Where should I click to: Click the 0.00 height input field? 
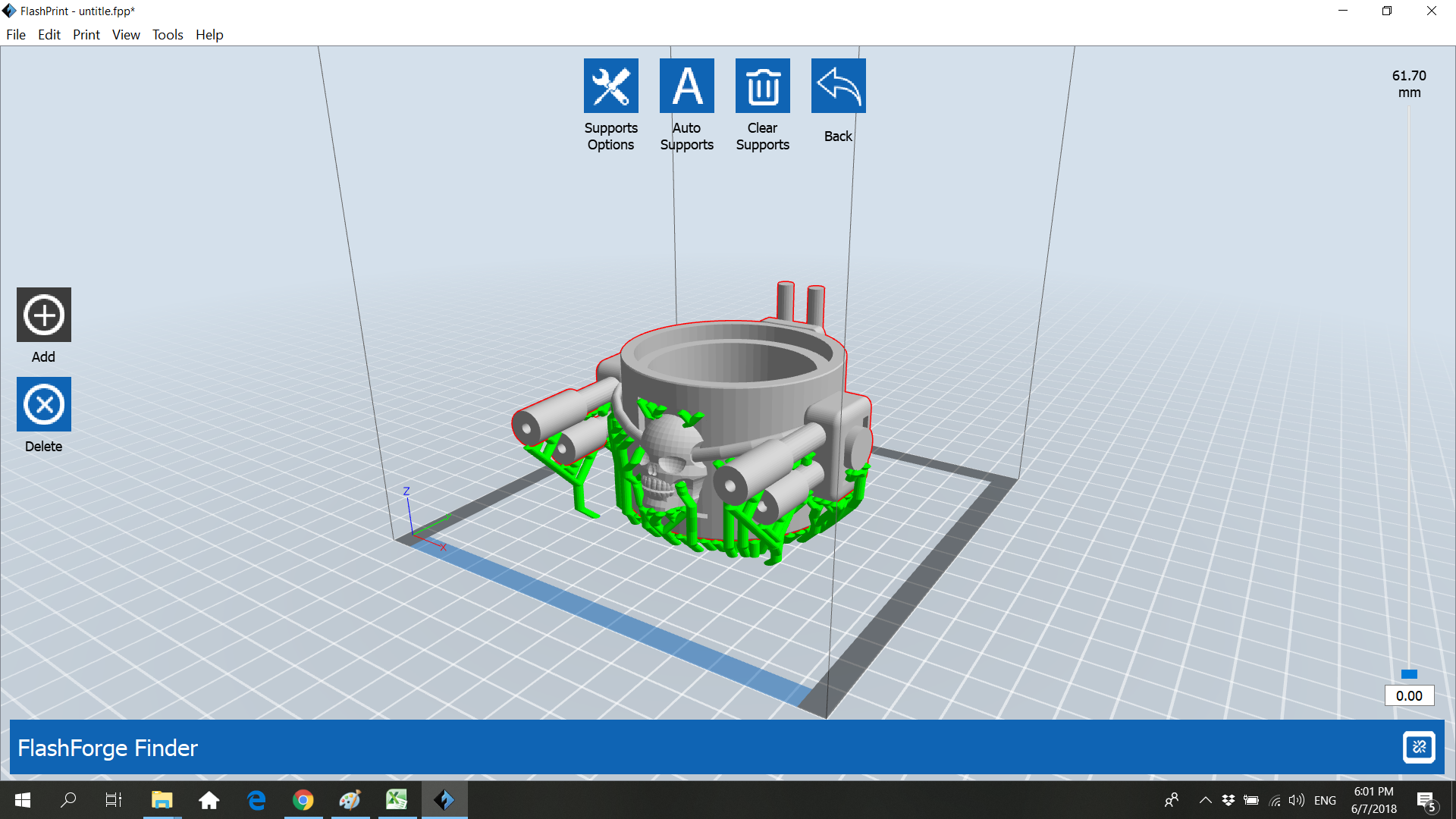[x=1409, y=696]
